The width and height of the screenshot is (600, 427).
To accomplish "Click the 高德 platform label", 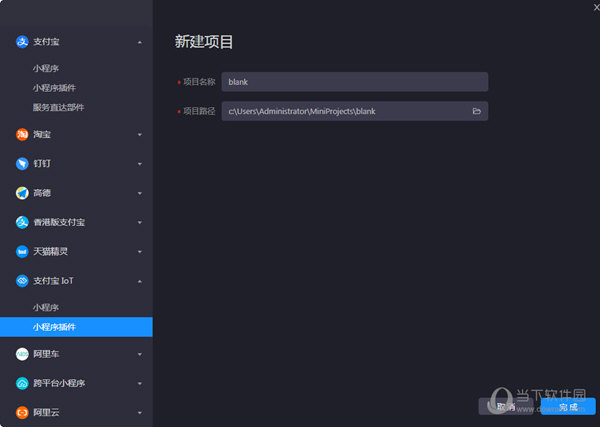I will tap(42, 193).
